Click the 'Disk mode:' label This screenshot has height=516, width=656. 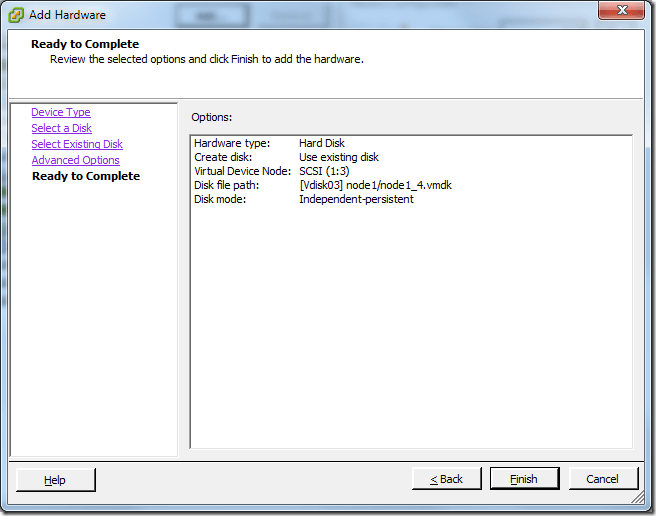pyautogui.click(x=220, y=199)
